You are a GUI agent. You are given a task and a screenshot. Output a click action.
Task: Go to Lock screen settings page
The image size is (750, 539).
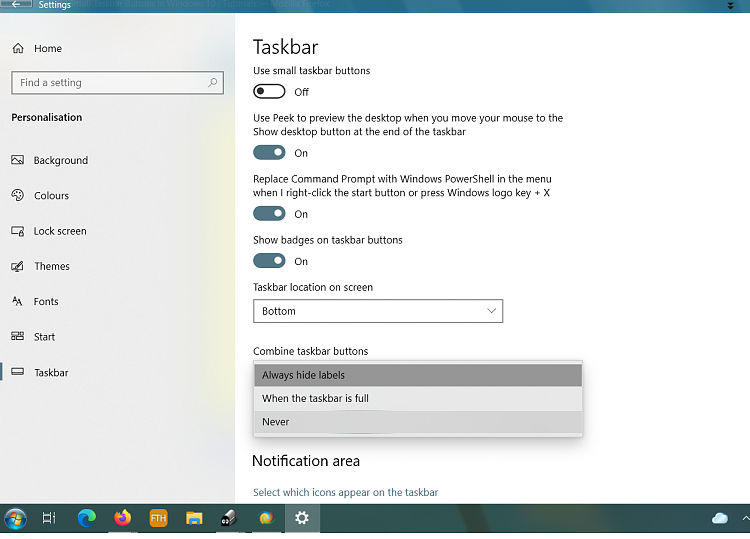pyautogui.click(x=60, y=231)
